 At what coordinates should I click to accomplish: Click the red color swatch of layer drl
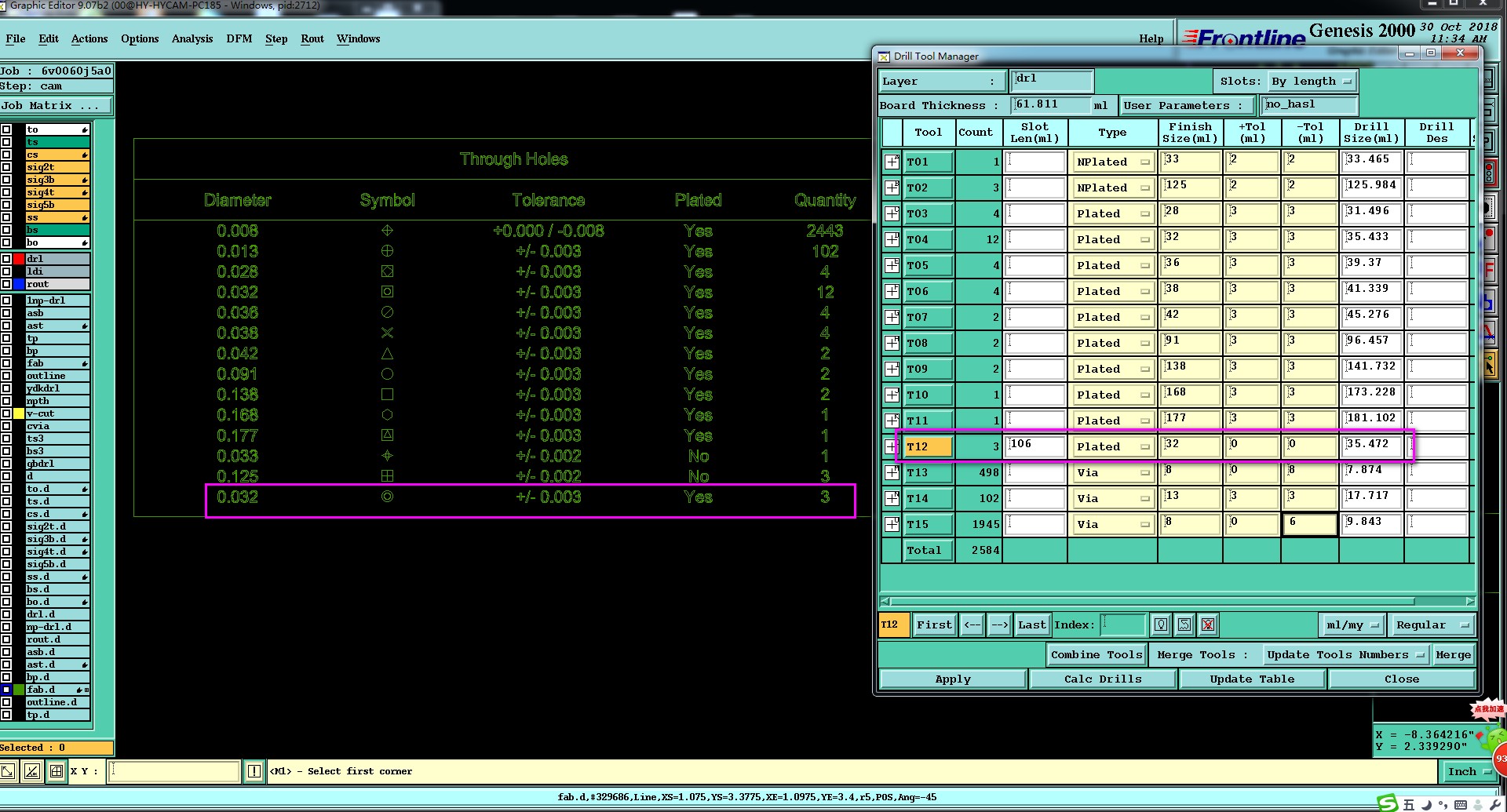19,259
